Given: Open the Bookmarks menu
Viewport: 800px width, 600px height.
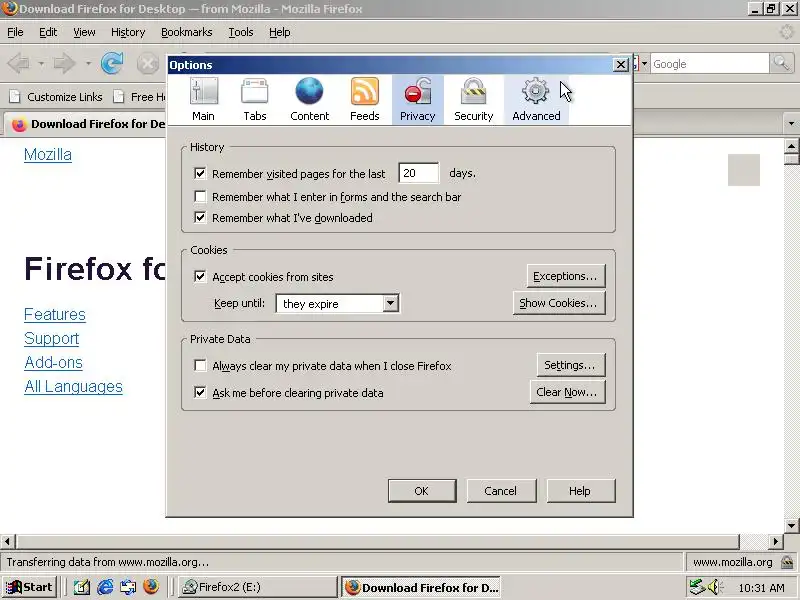Looking at the screenshot, I should [187, 32].
